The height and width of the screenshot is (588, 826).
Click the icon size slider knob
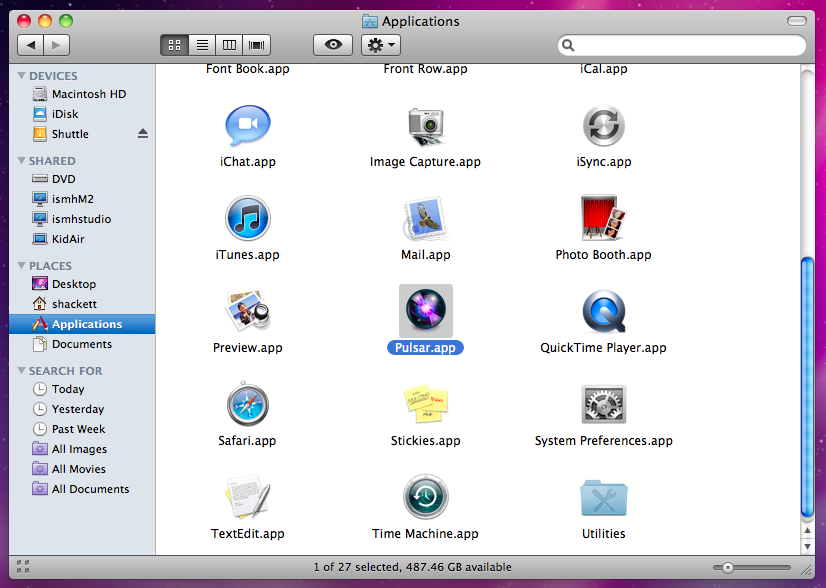[727, 567]
